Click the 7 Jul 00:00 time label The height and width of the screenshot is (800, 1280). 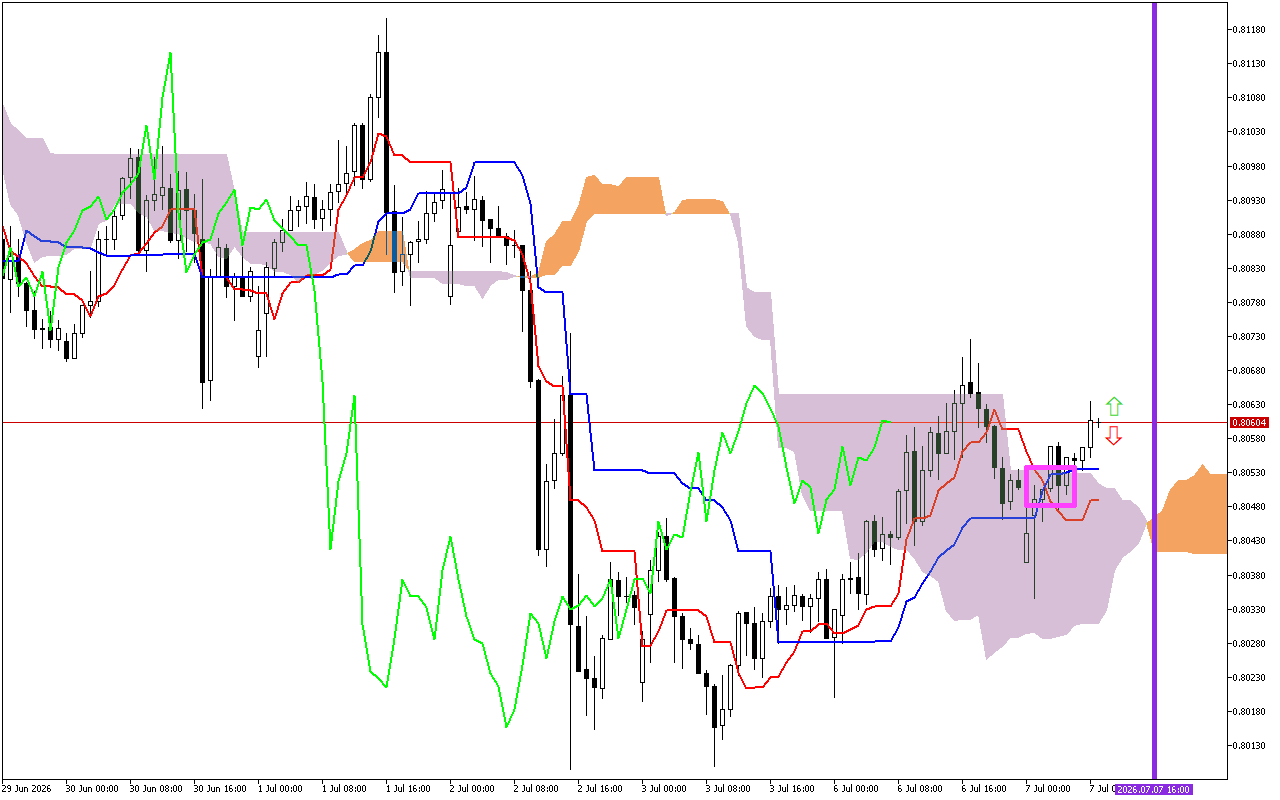1047,789
